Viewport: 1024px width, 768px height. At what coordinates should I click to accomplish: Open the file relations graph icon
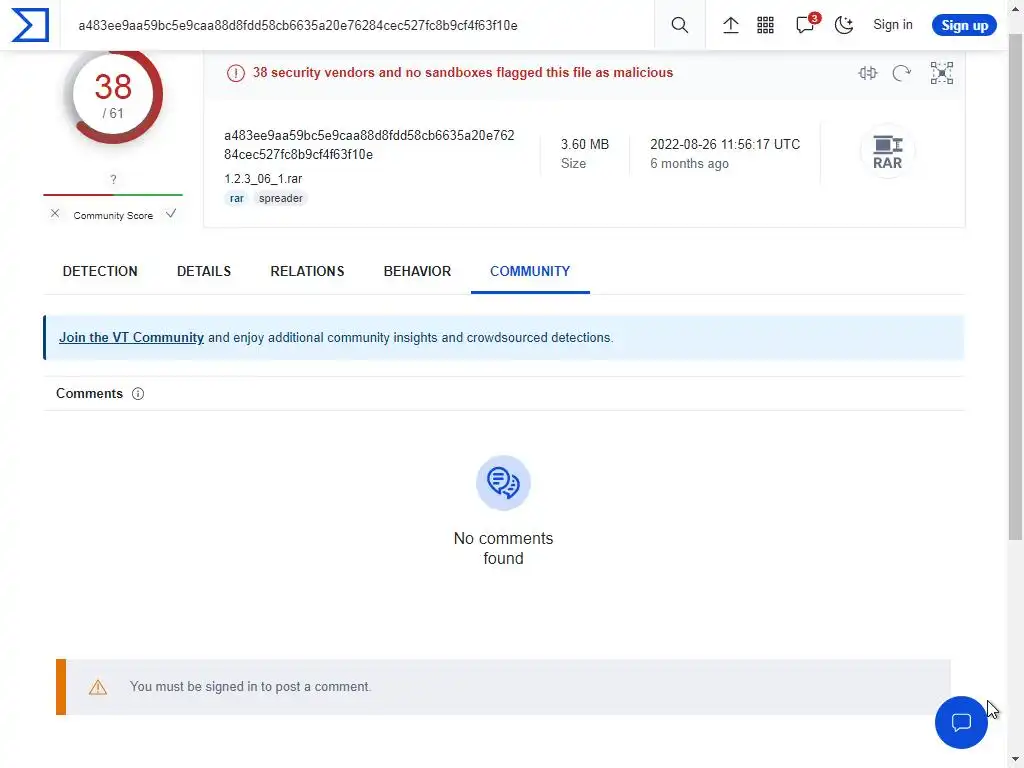[x=942, y=72]
